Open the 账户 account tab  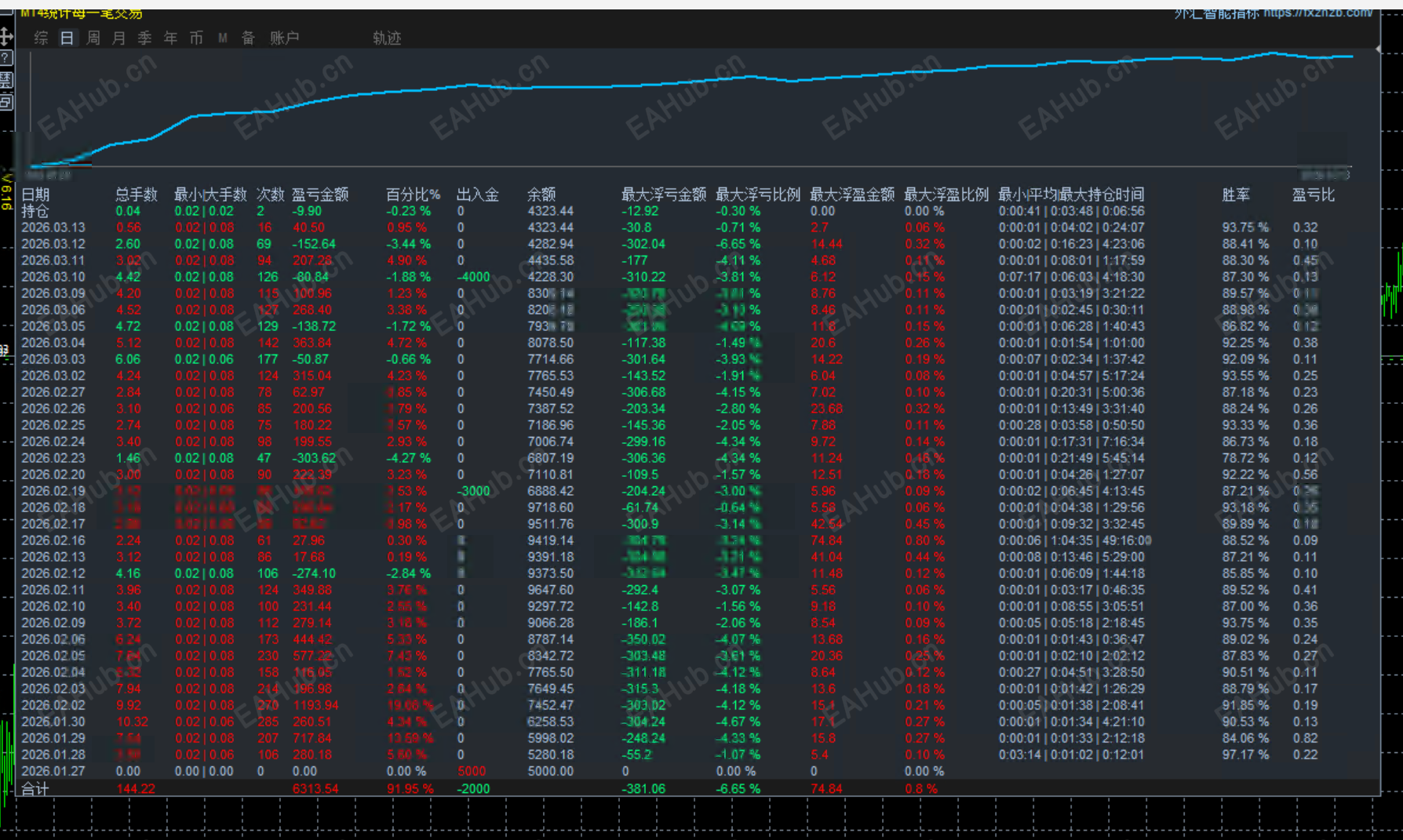284,38
